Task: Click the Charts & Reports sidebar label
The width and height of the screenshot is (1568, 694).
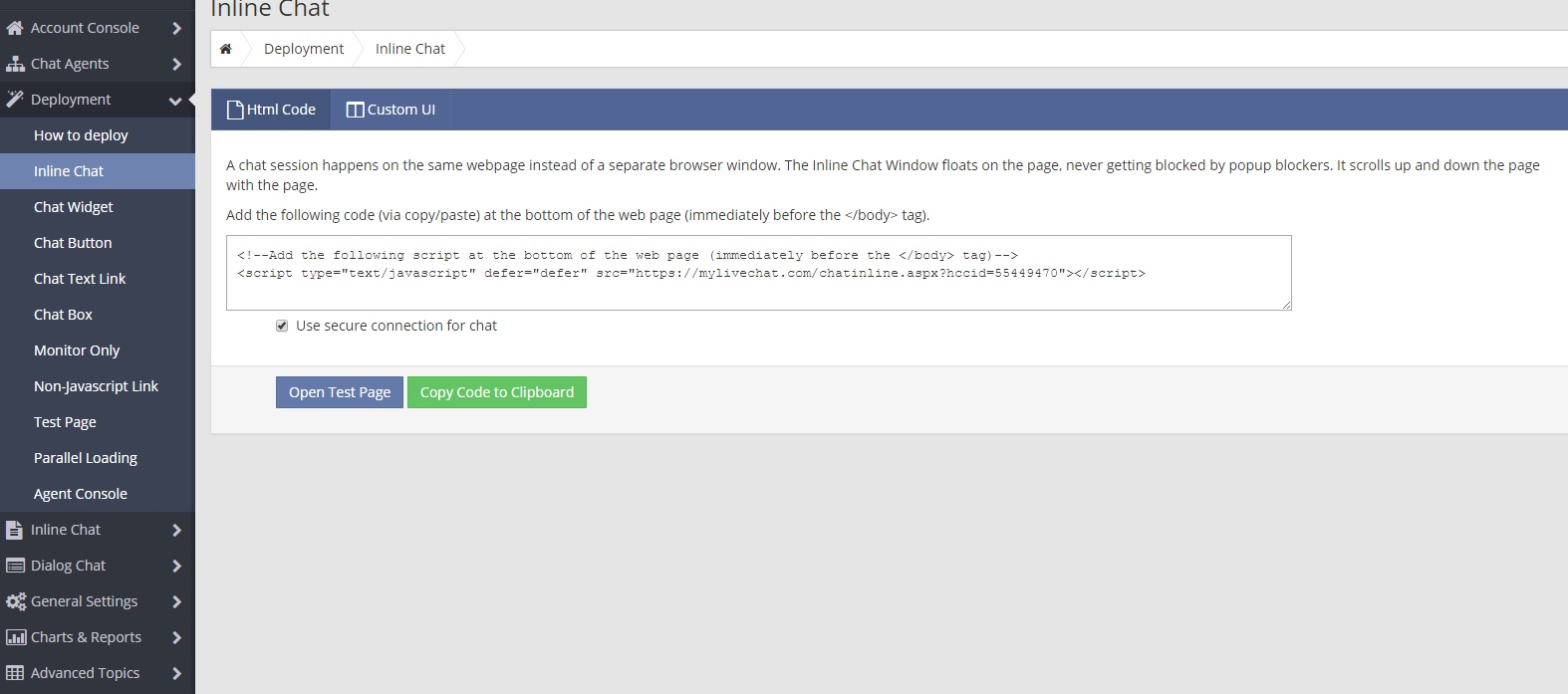Action: tap(86, 637)
